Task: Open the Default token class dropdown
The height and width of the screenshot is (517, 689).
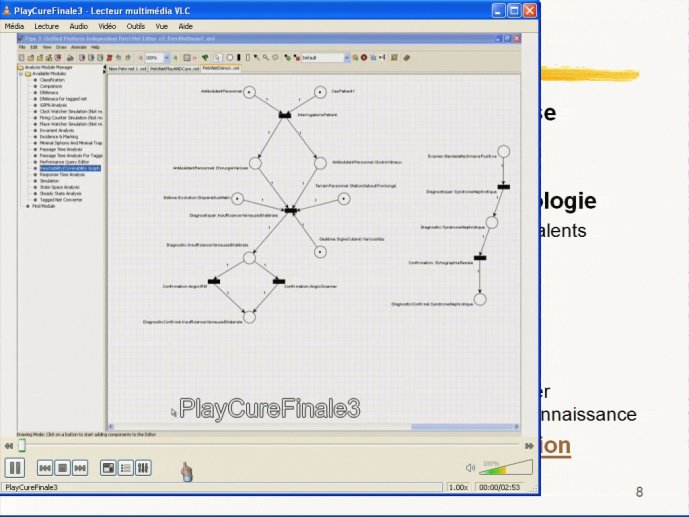Action: pyautogui.click(x=347, y=58)
